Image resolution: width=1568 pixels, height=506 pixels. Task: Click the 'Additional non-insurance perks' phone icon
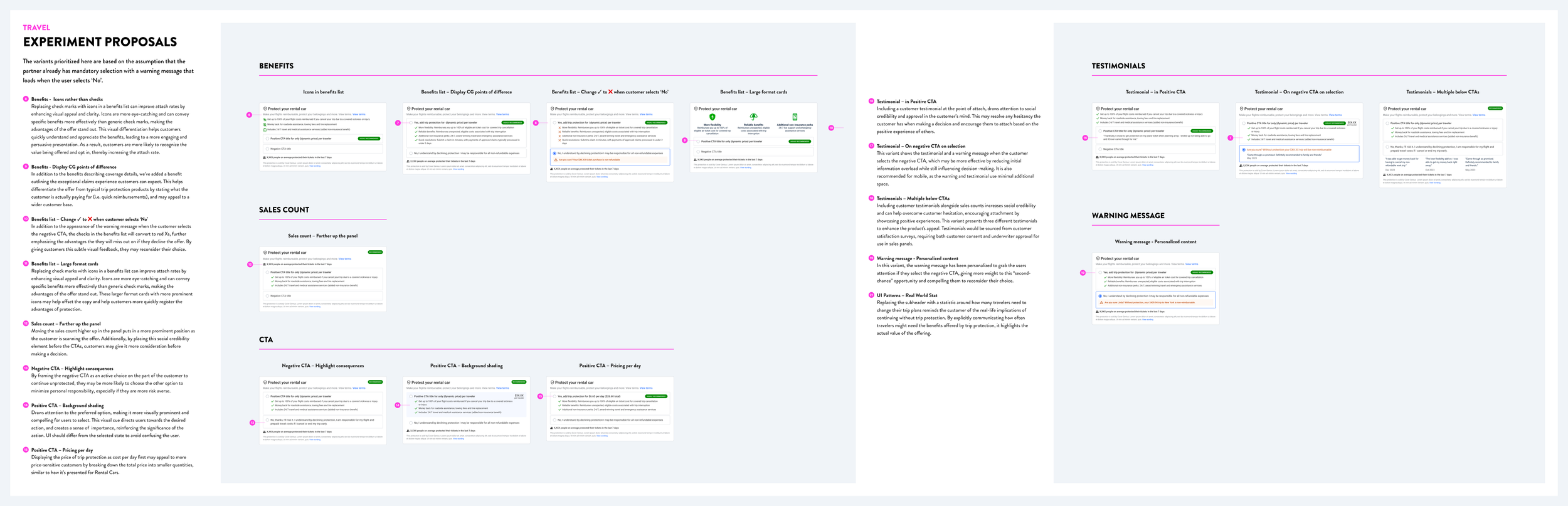795,117
